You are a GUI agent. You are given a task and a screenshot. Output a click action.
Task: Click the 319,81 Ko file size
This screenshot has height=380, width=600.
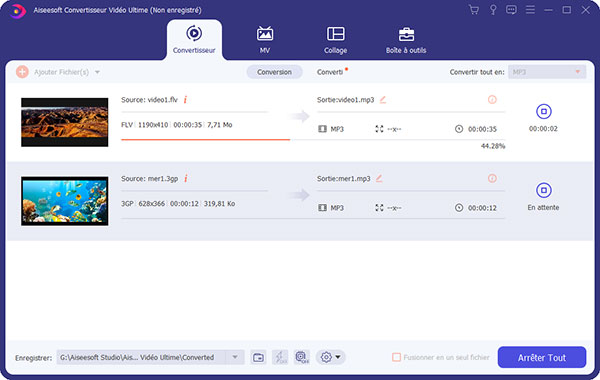219,204
